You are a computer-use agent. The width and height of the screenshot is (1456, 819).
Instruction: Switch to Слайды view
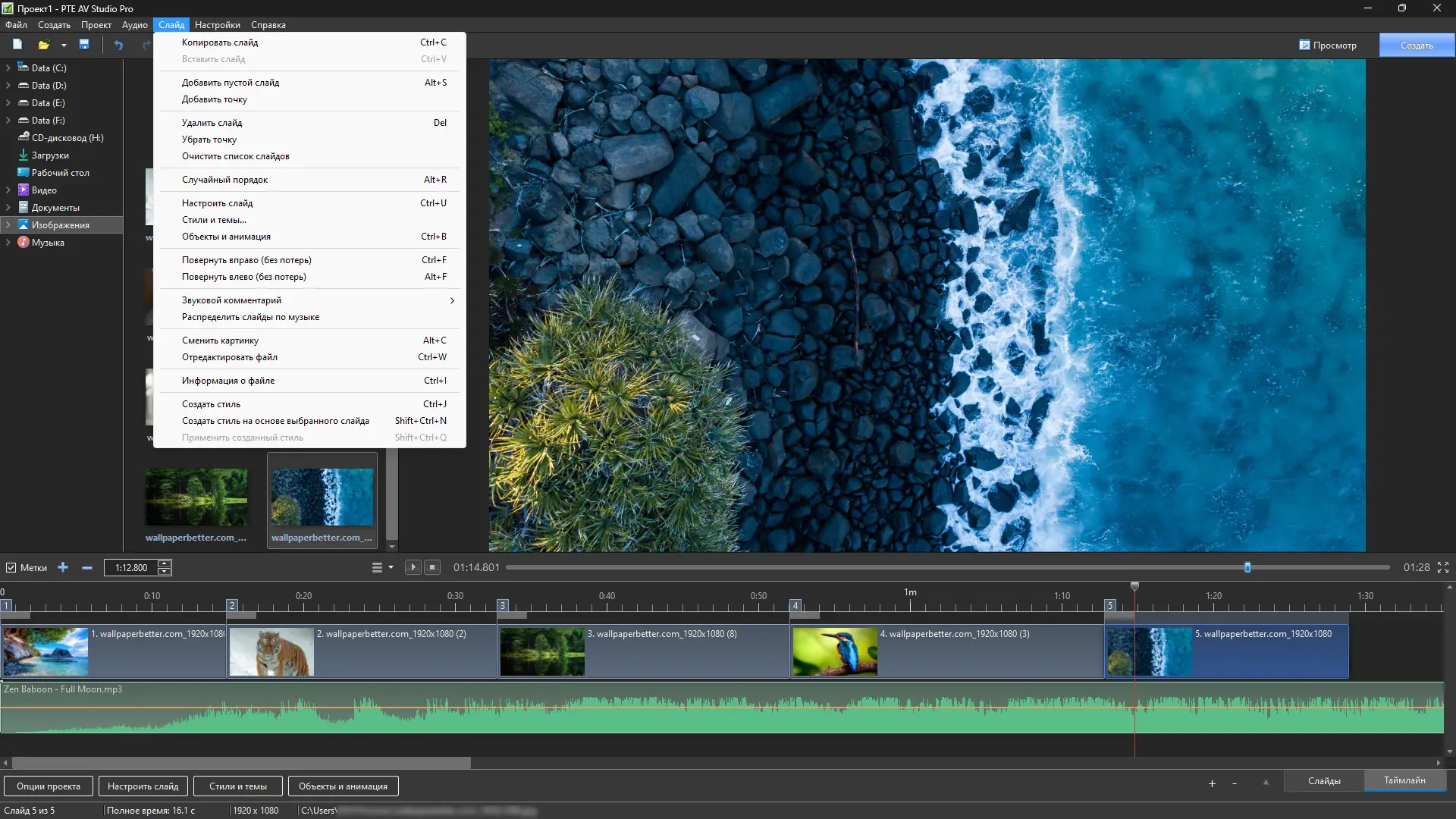pyautogui.click(x=1324, y=780)
